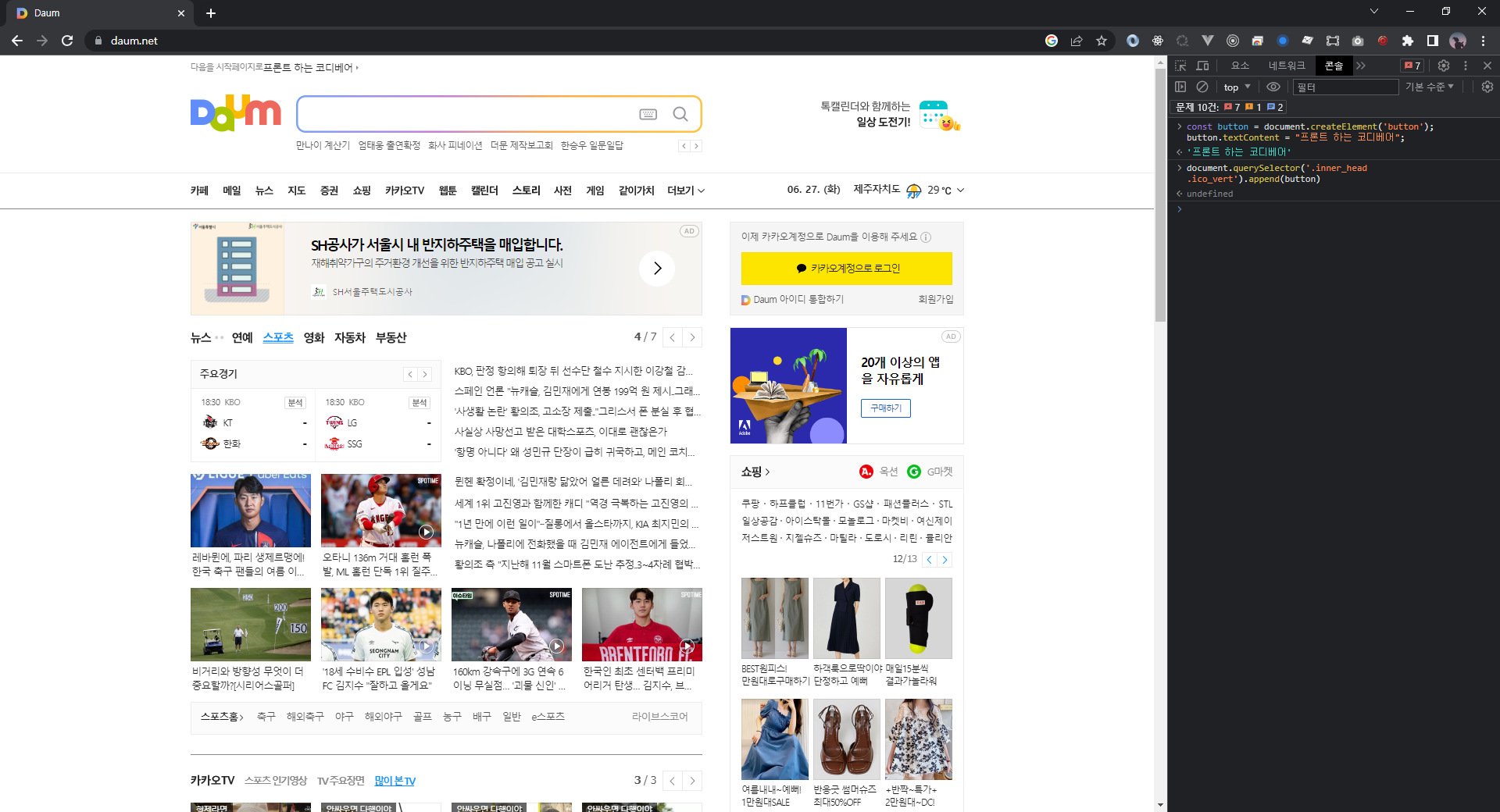Reload the page with the refresh icon

67,41
